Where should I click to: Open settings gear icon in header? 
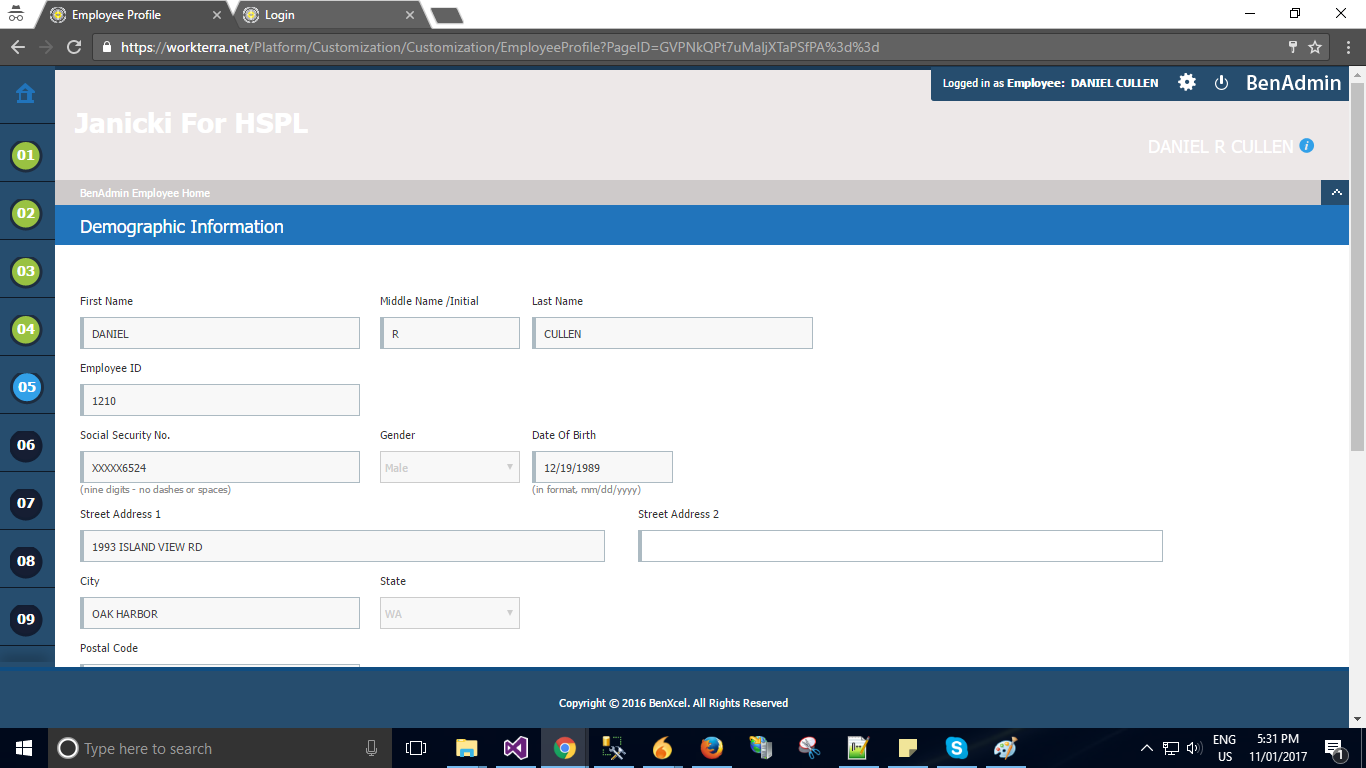pos(1187,83)
